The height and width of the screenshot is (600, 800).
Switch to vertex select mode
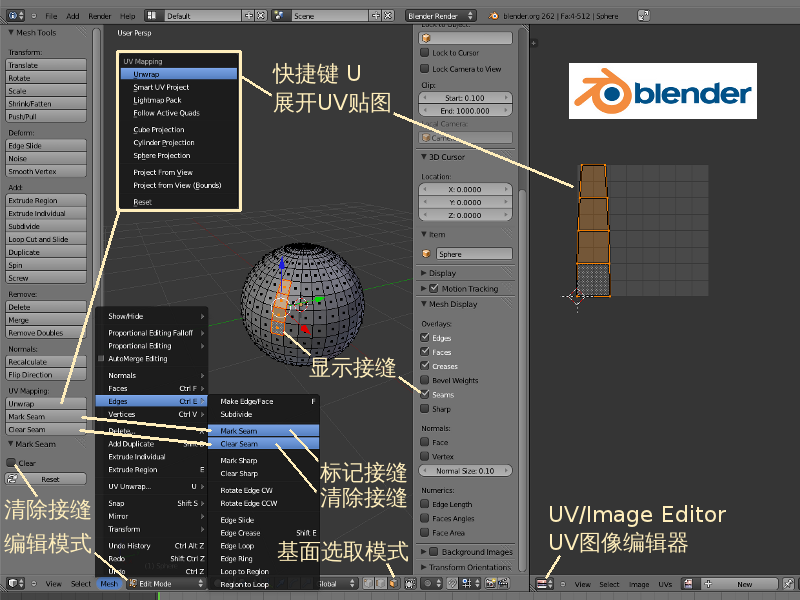(x=368, y=583)
